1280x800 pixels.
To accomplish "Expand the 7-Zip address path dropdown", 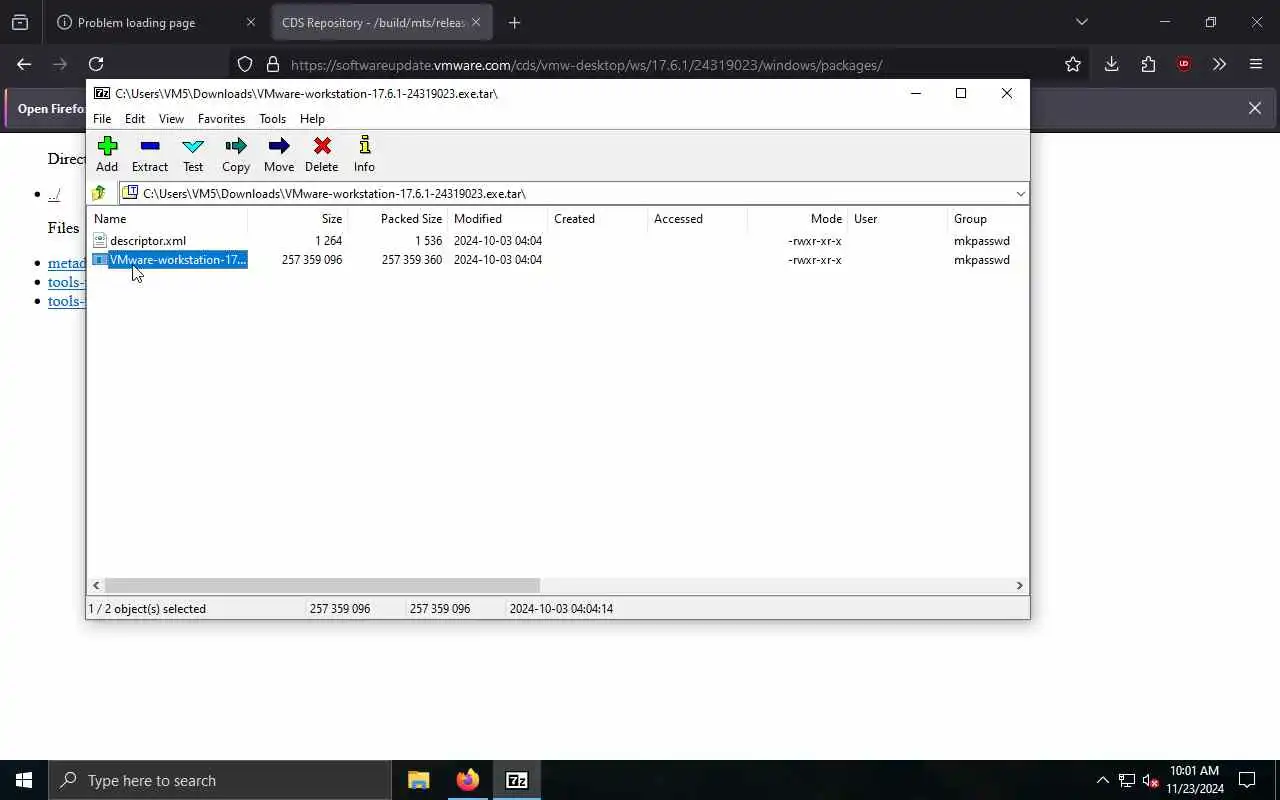I will point(1020,193).
